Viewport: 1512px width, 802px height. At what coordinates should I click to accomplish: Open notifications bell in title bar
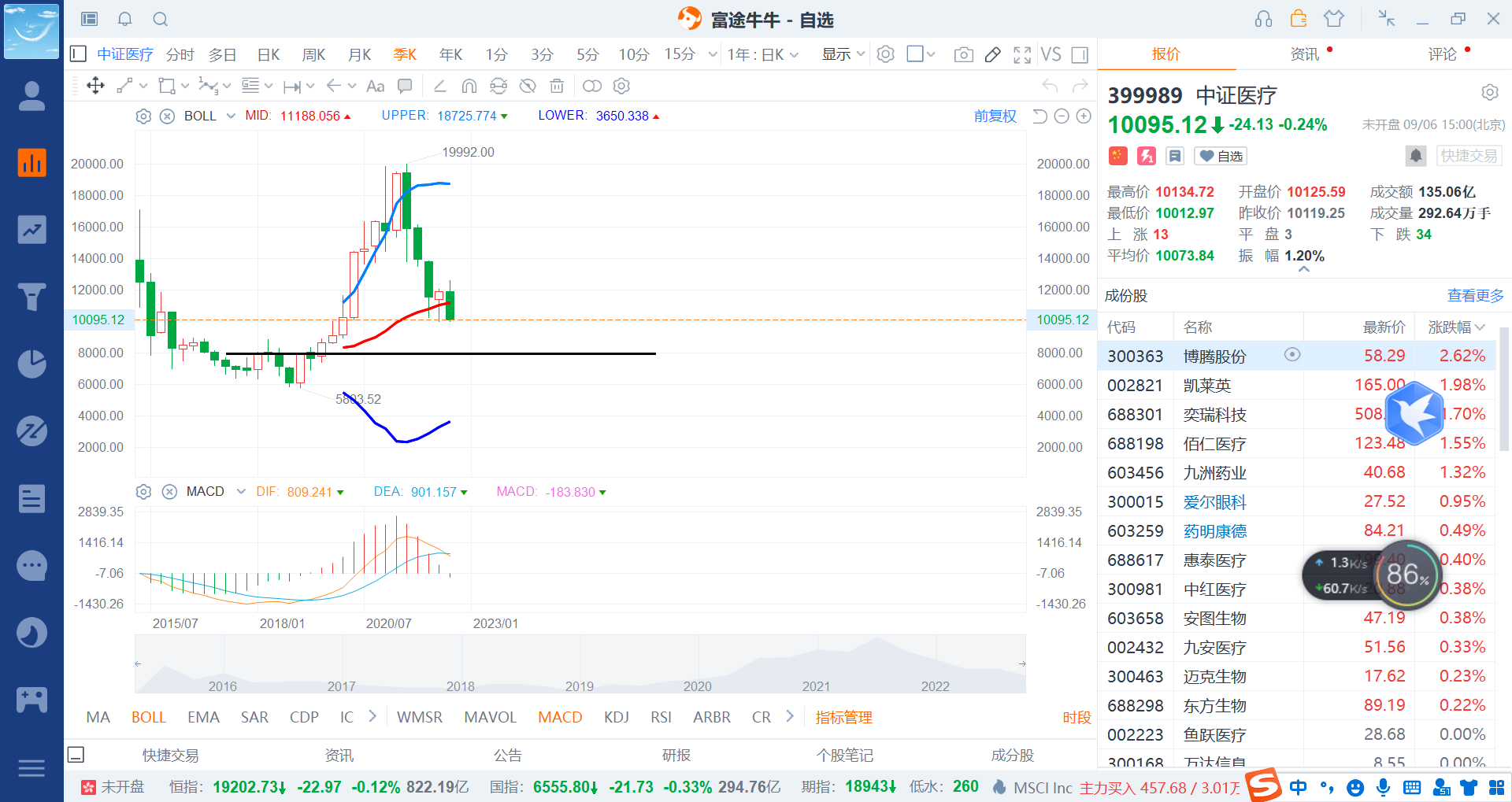tap(124, 19)
